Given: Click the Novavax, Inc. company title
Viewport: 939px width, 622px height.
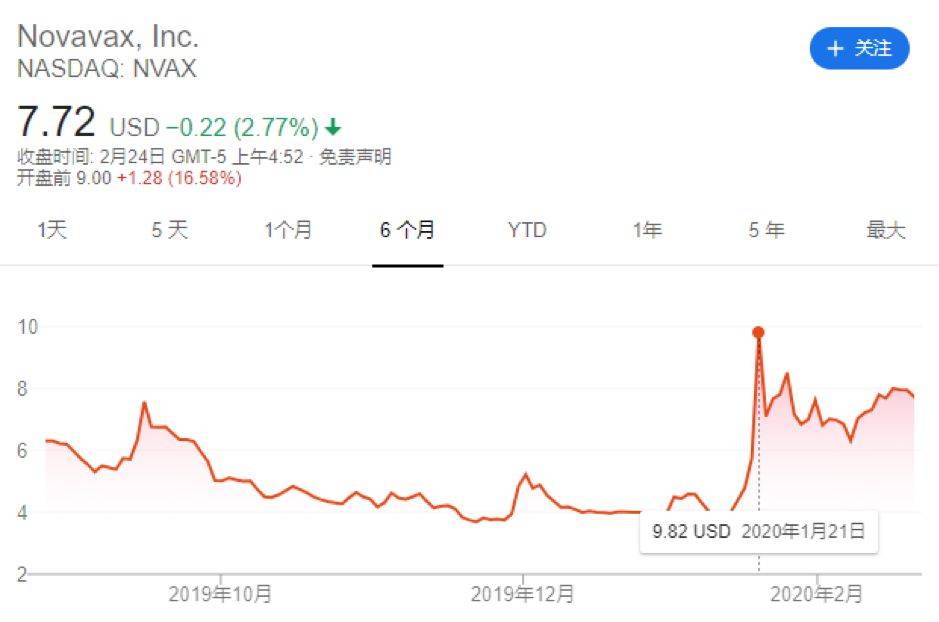Looking at the screenshot, I should pos(108,37).
